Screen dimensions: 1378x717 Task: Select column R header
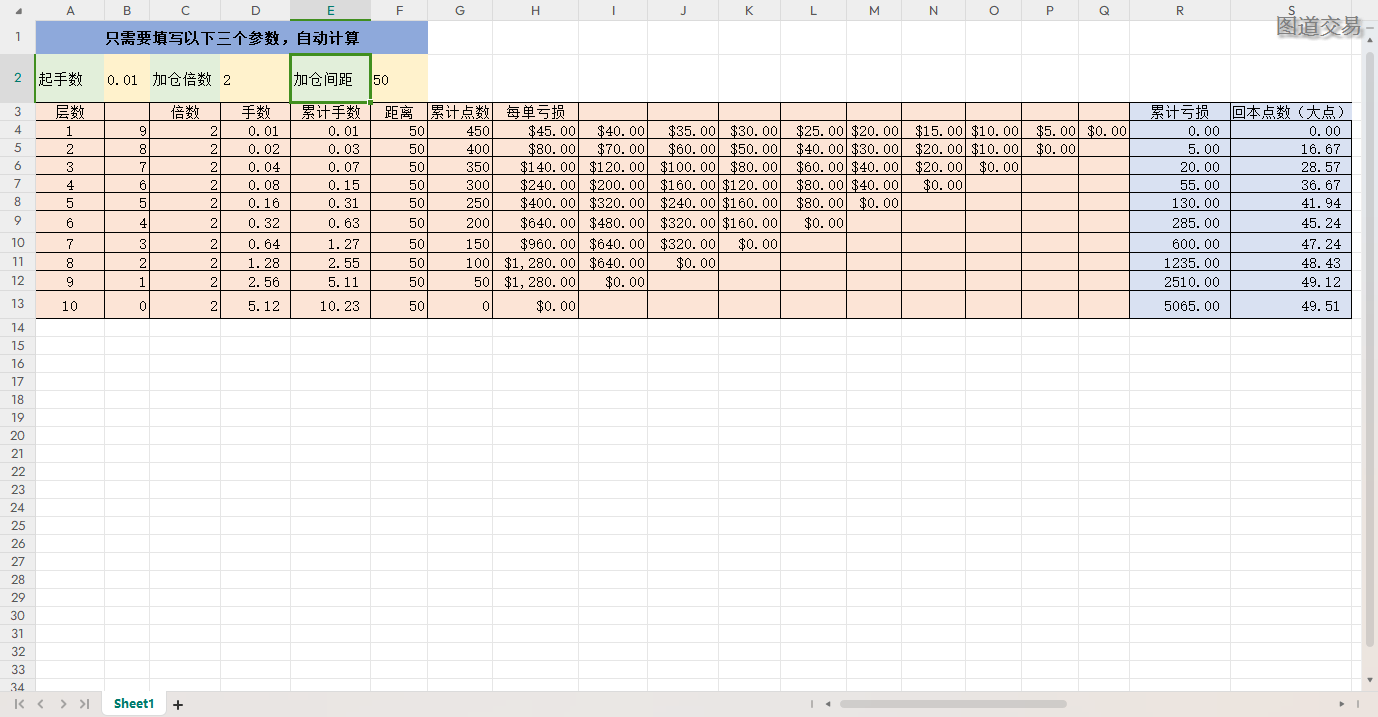coord(1179,10)
